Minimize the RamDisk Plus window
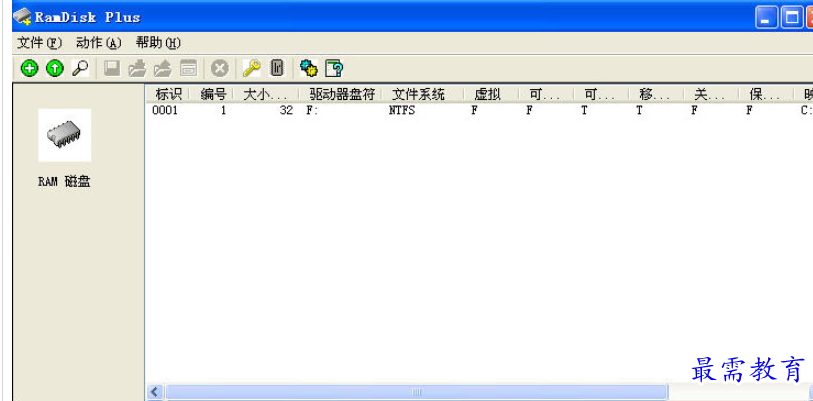813x401 pixels. 766,18
